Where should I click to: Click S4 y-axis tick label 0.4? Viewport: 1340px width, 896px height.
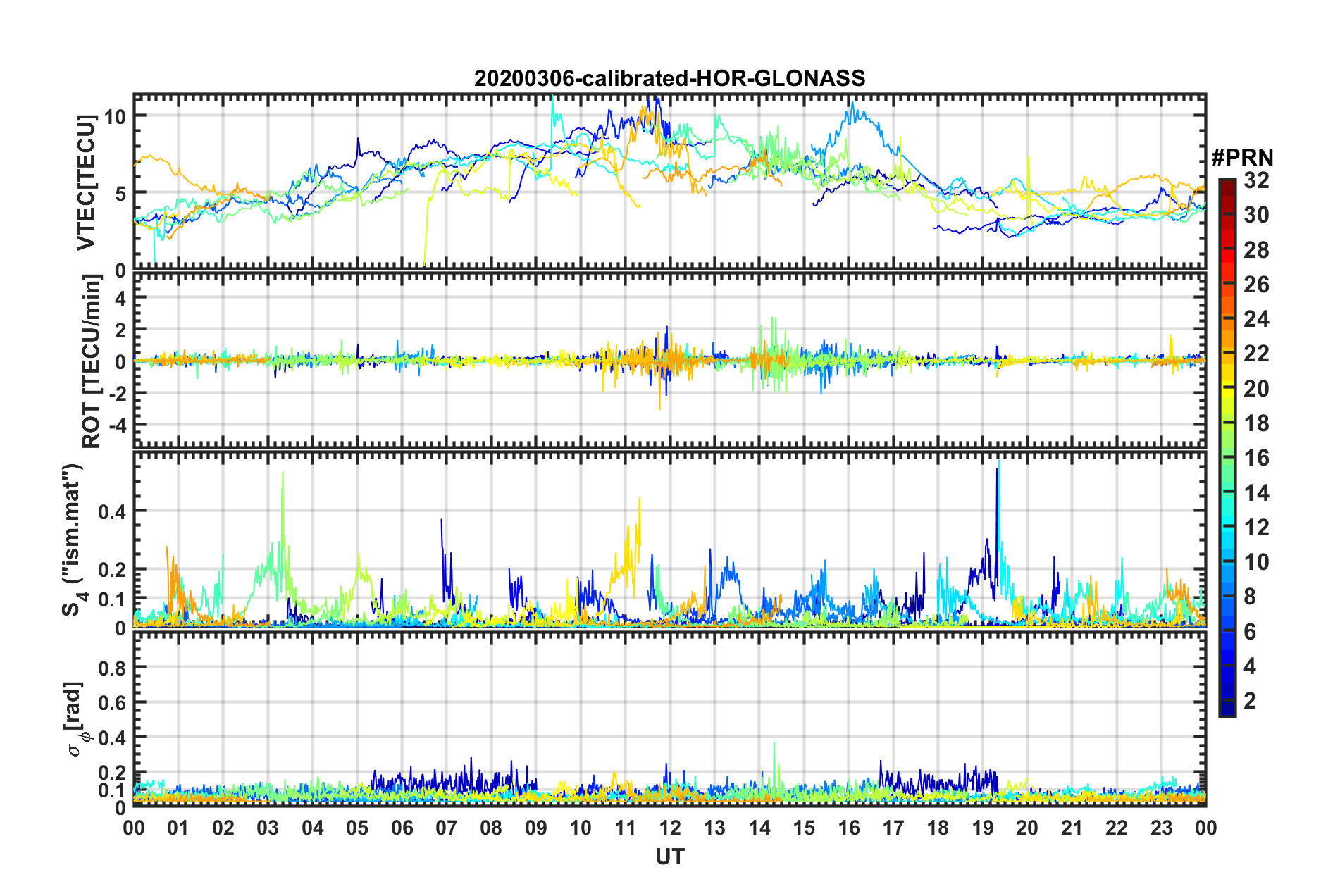click(112, 512)
